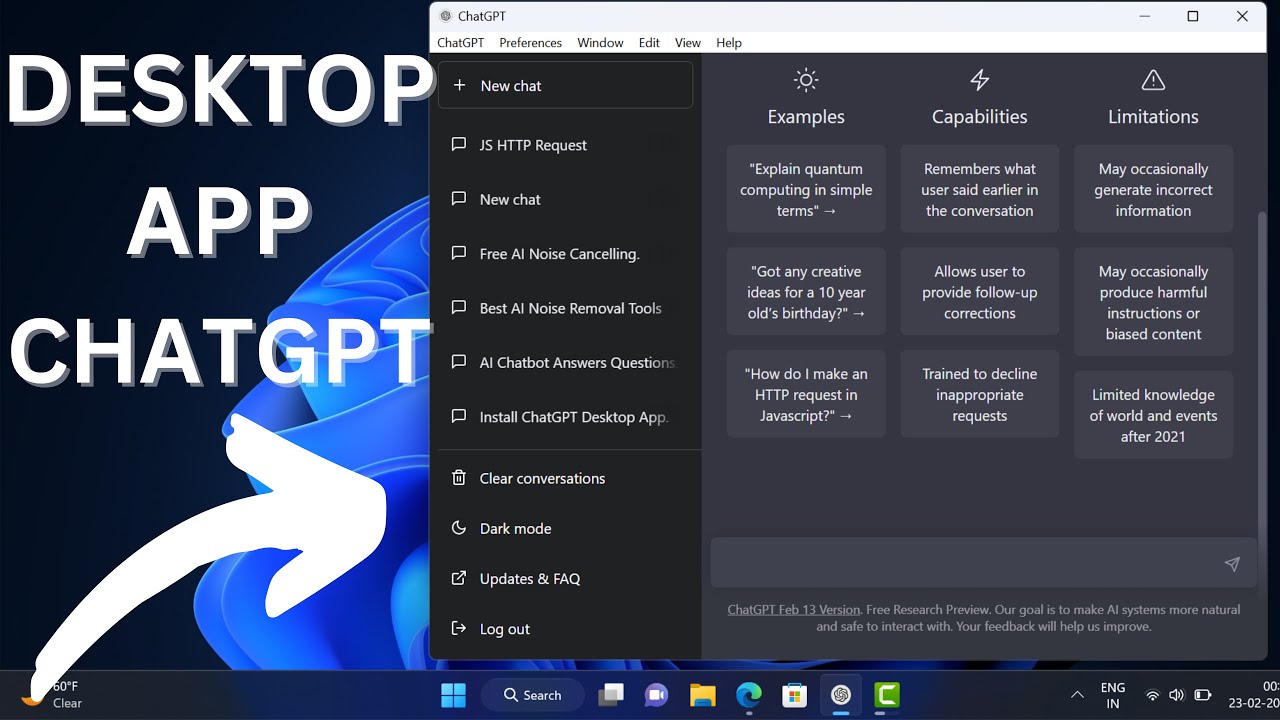Expand the system tray hidden icons chevron

[1077, 695]
